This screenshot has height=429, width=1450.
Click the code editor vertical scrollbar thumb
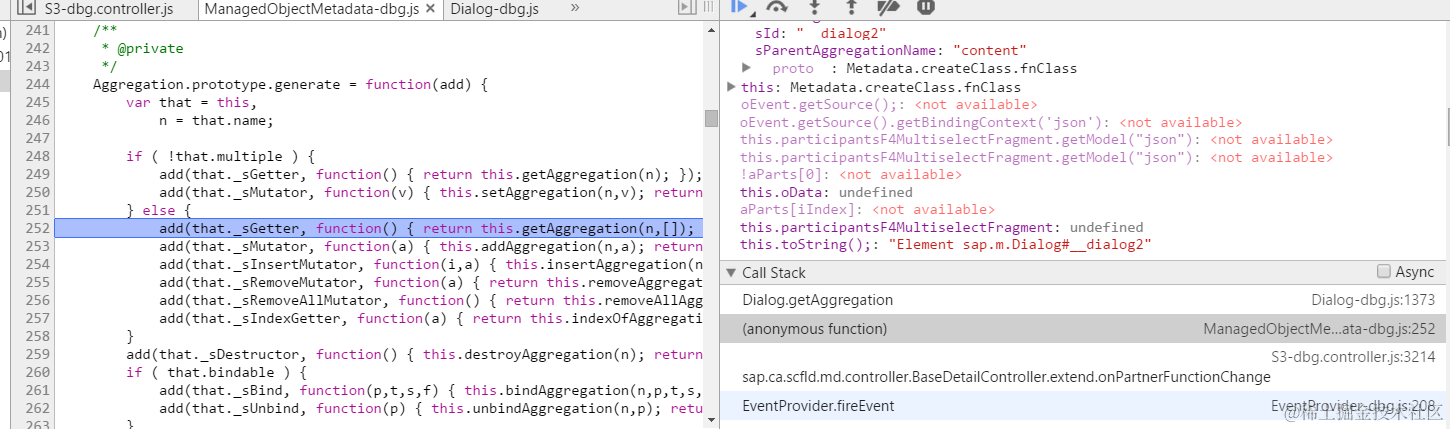pos(711,118)
